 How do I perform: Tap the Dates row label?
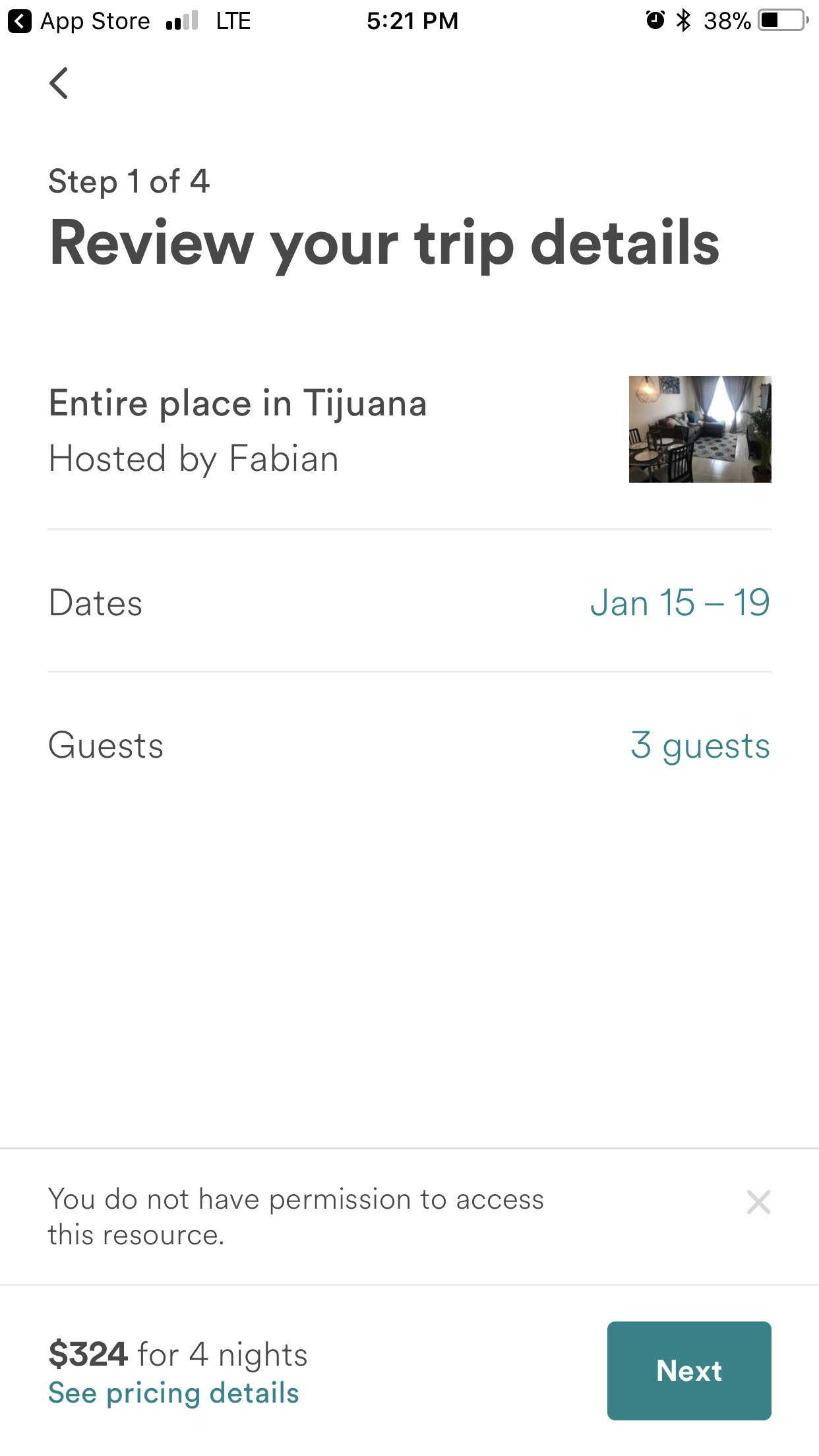[x=96, y=603]
